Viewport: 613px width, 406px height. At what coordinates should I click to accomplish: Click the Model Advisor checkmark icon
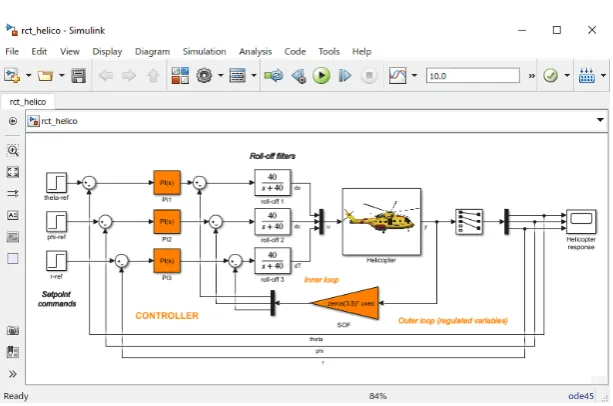point(550,75)
